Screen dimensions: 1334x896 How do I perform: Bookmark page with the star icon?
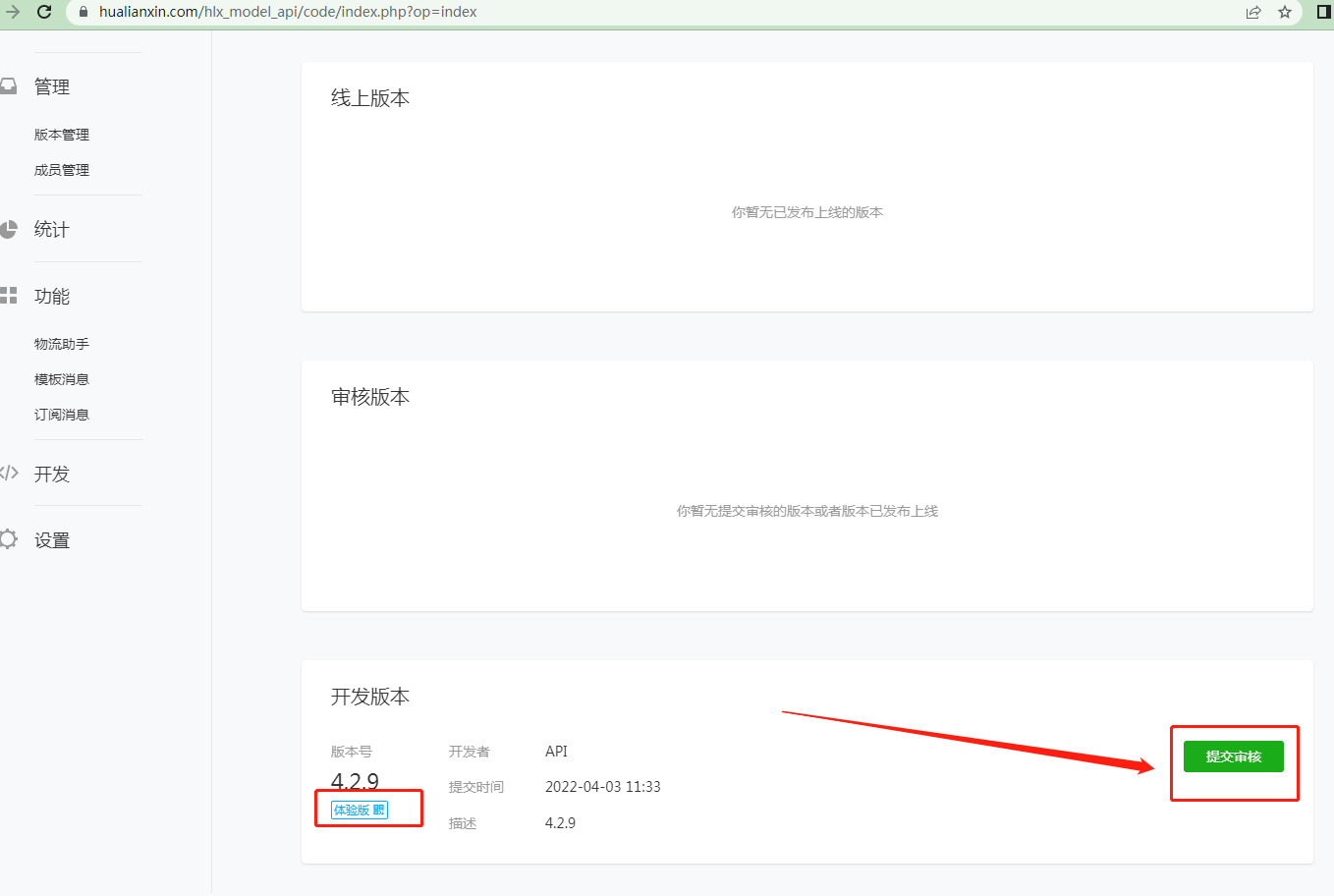pyautogui.click(x=1285, y=12)
